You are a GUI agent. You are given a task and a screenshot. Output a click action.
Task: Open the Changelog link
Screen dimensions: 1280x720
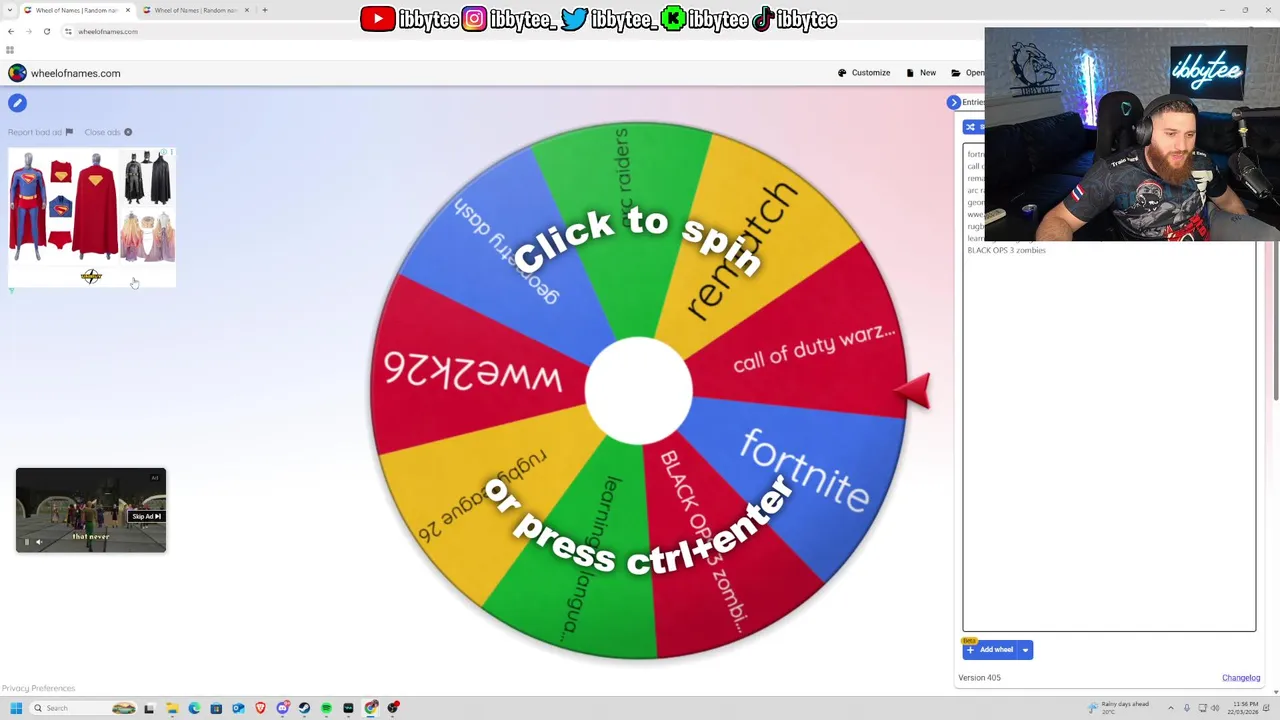tap(1241, 678)
